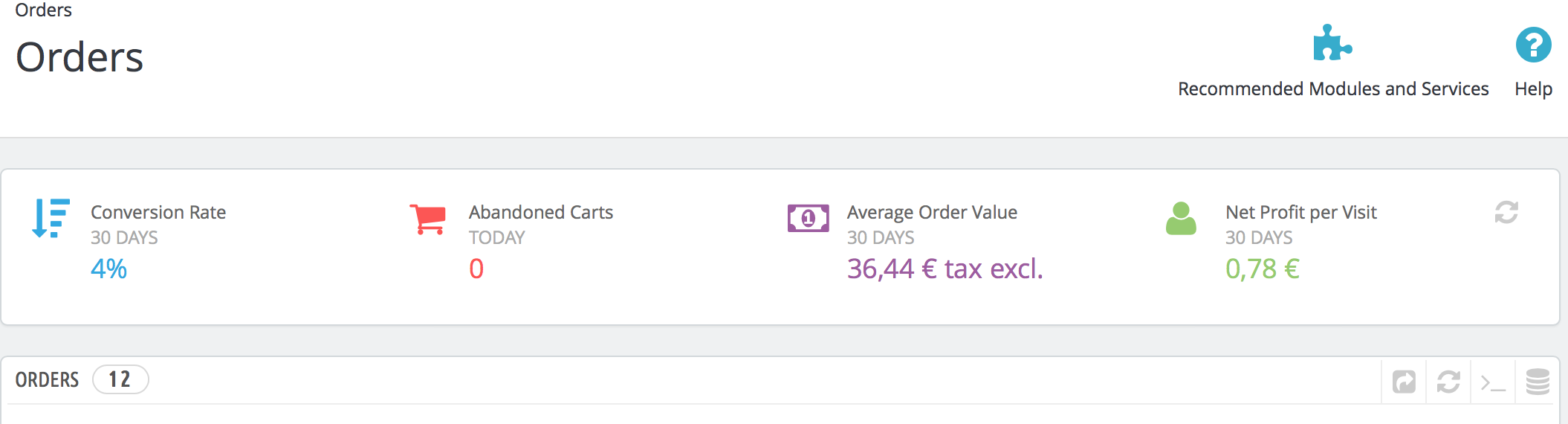This screenshot has height=424, width=1568.
Task: Open Recommended Modules puzzle icon
Action: pyautogui.click(x=1332, y=43)
